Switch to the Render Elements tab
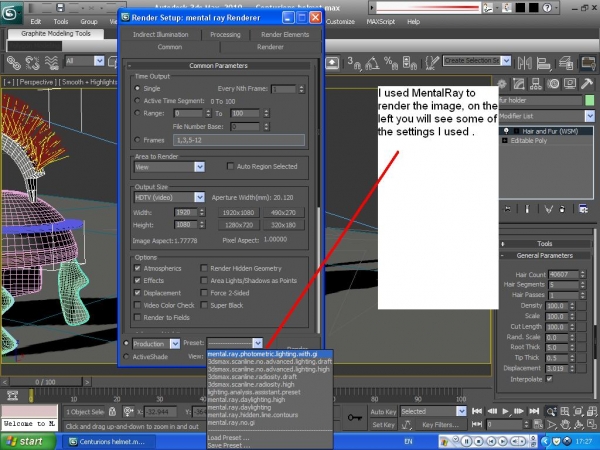Image resolution: width=600 pixels, height=450 pixels. 285,34
